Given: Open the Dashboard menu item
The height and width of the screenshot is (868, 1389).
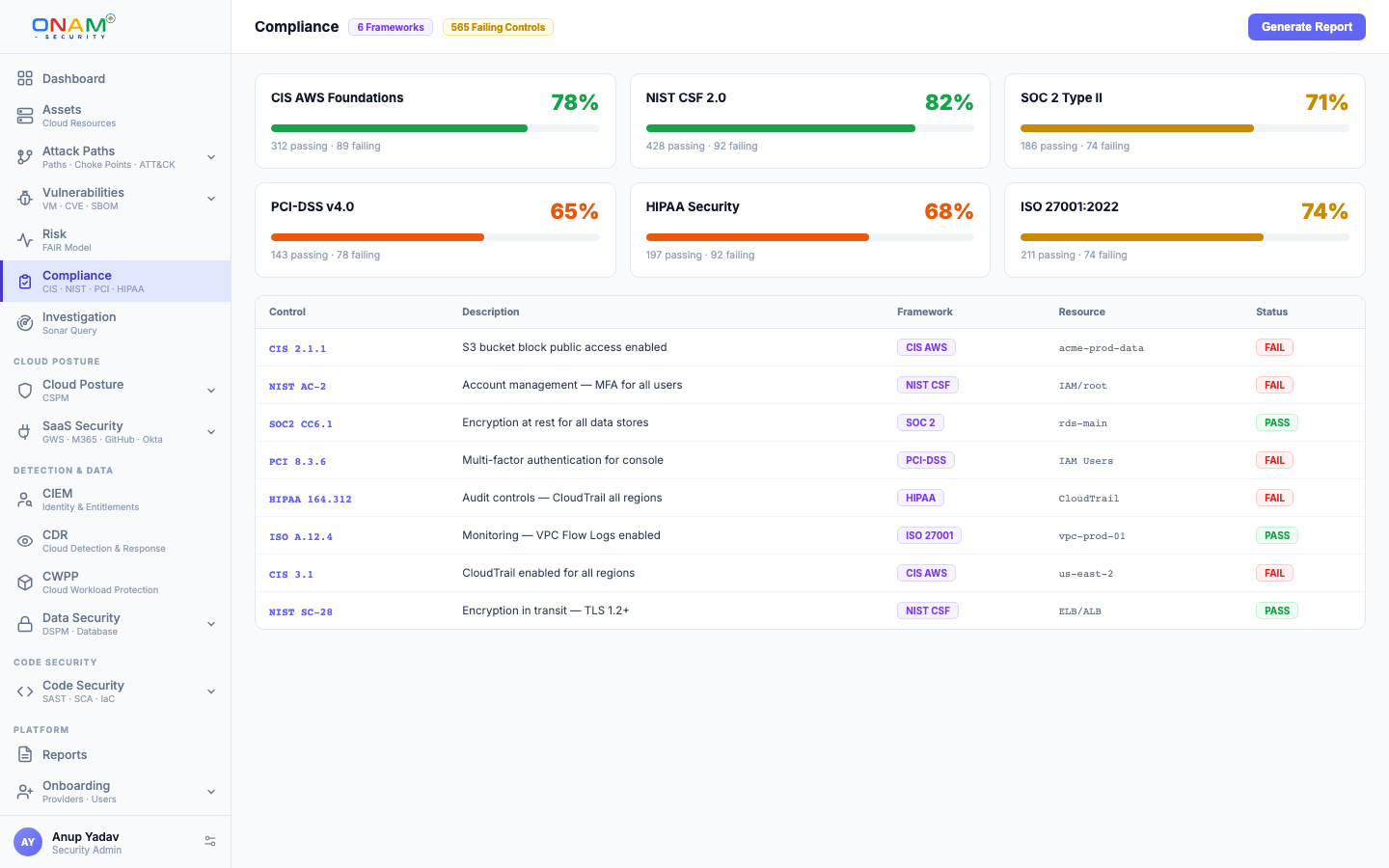Looking at the screenshot, I should click(116, 79).
